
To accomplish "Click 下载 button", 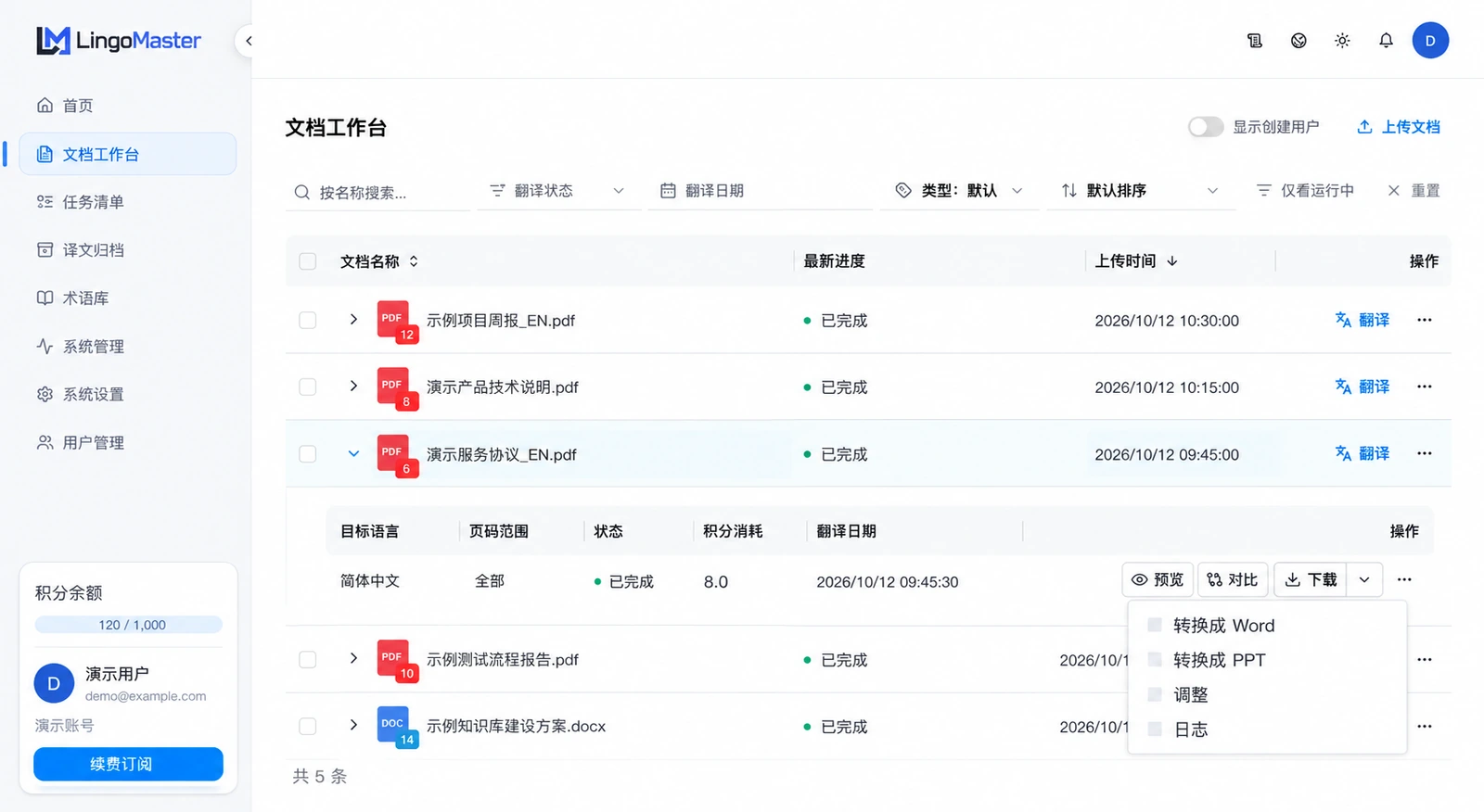I will 1311,580.
